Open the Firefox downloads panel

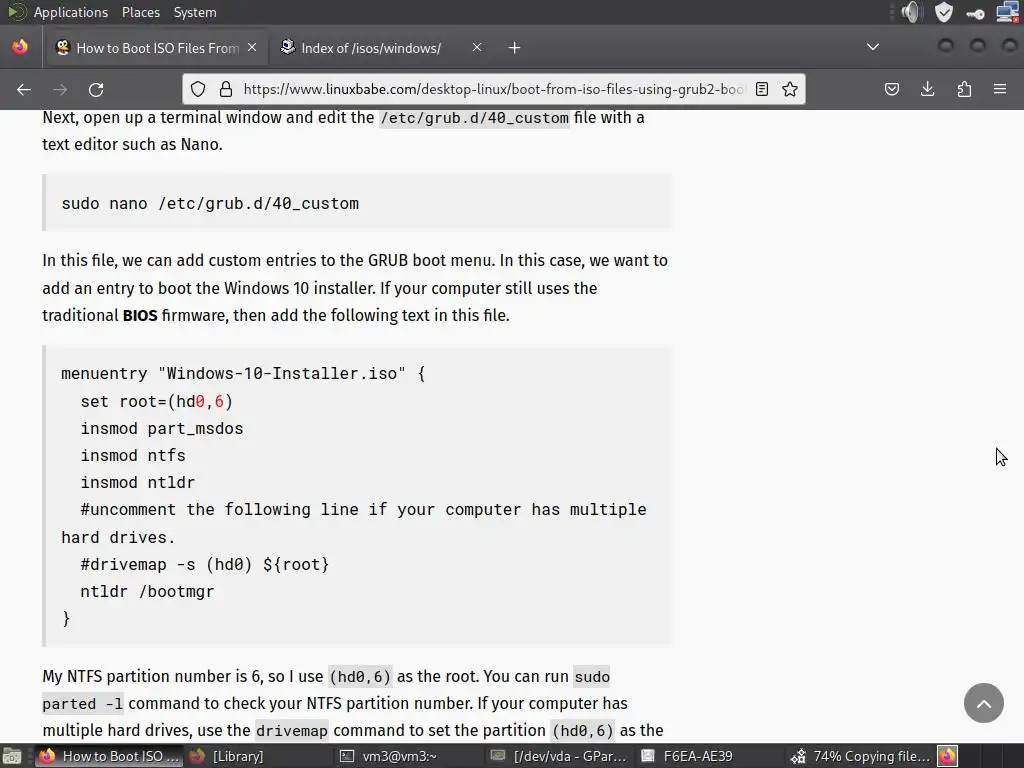pos(927,89)
